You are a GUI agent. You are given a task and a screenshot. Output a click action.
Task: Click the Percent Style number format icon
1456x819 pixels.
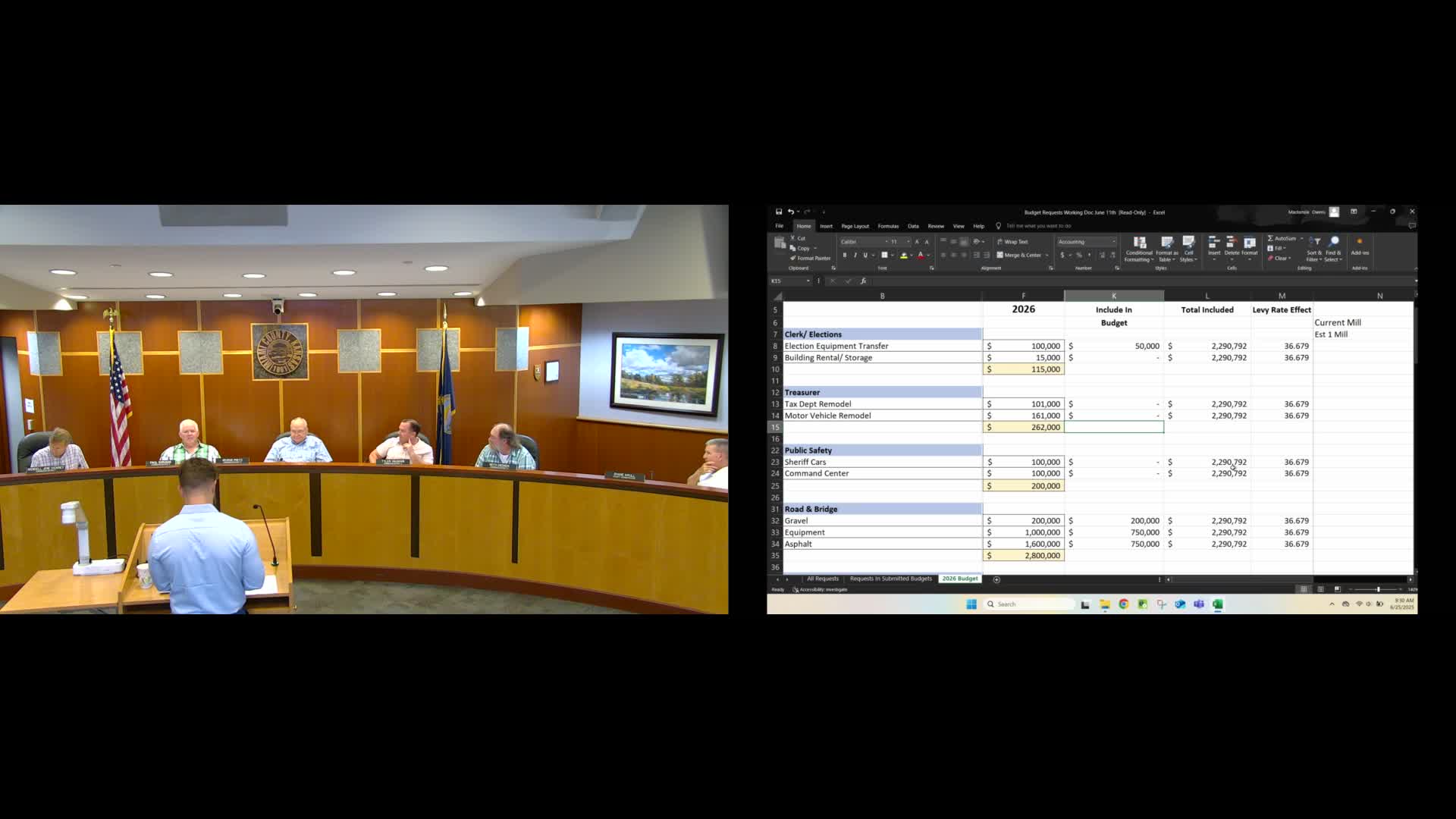1078,255
